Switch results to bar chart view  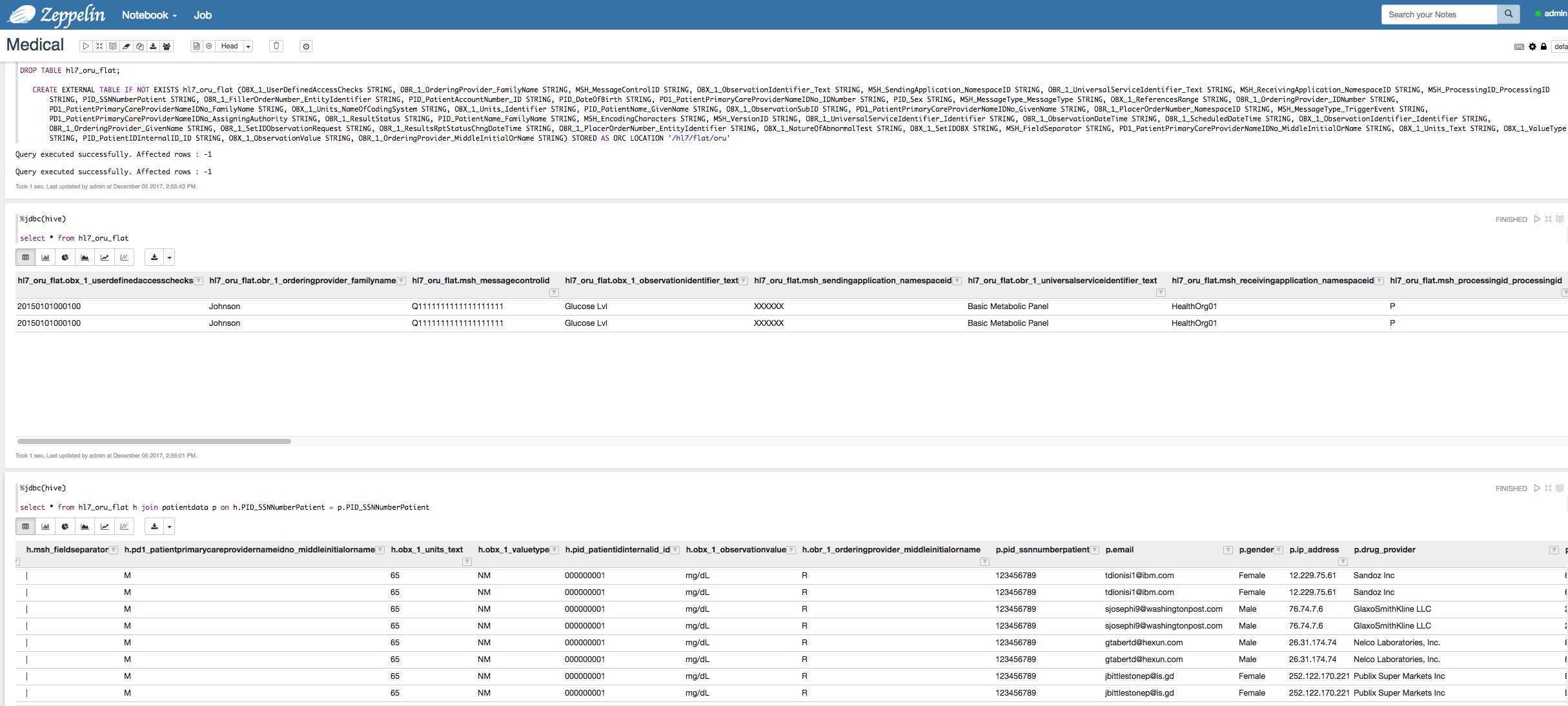point(45,257)
